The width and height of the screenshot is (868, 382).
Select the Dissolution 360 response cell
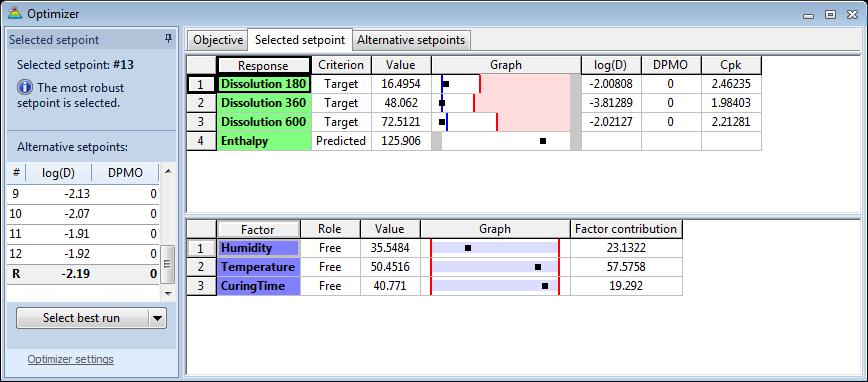point(264,103)
